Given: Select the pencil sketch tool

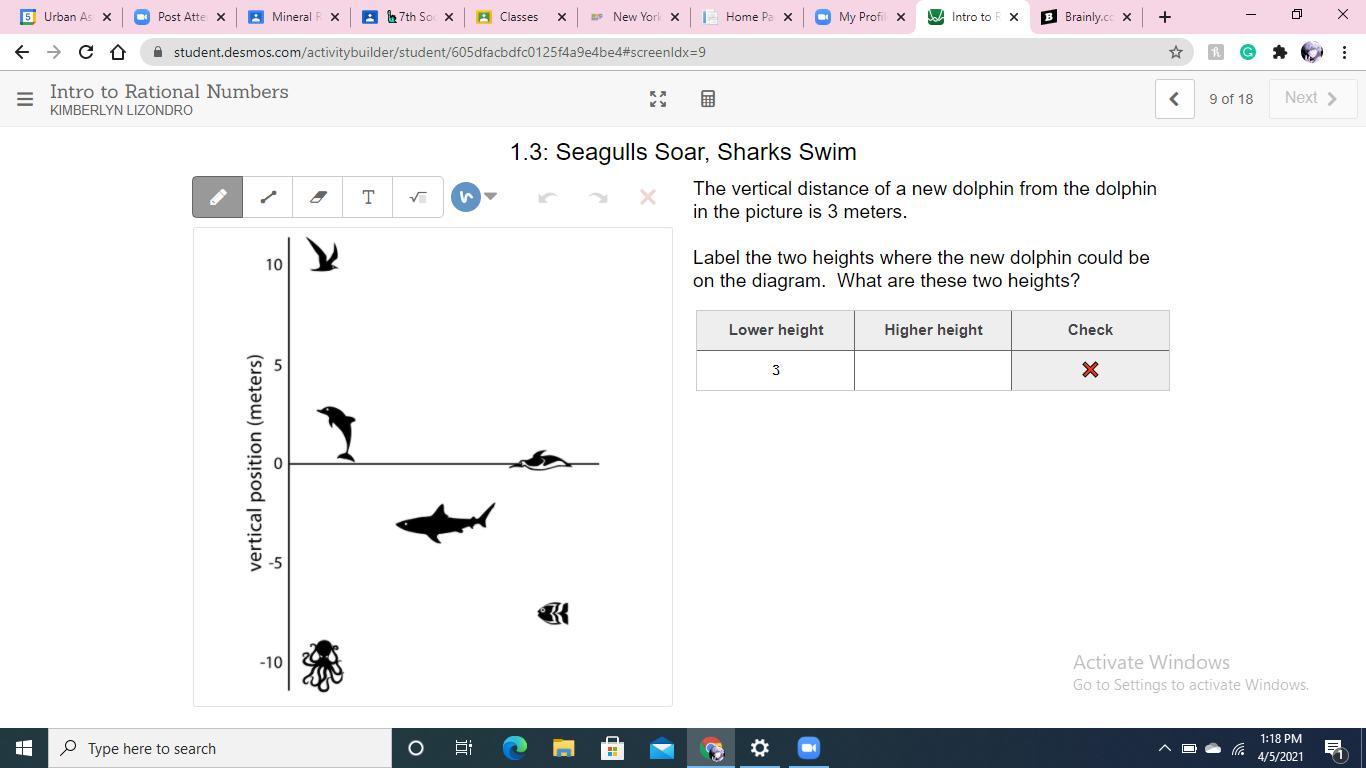Looking at the screenshot, I should click(x=218, y=197).
